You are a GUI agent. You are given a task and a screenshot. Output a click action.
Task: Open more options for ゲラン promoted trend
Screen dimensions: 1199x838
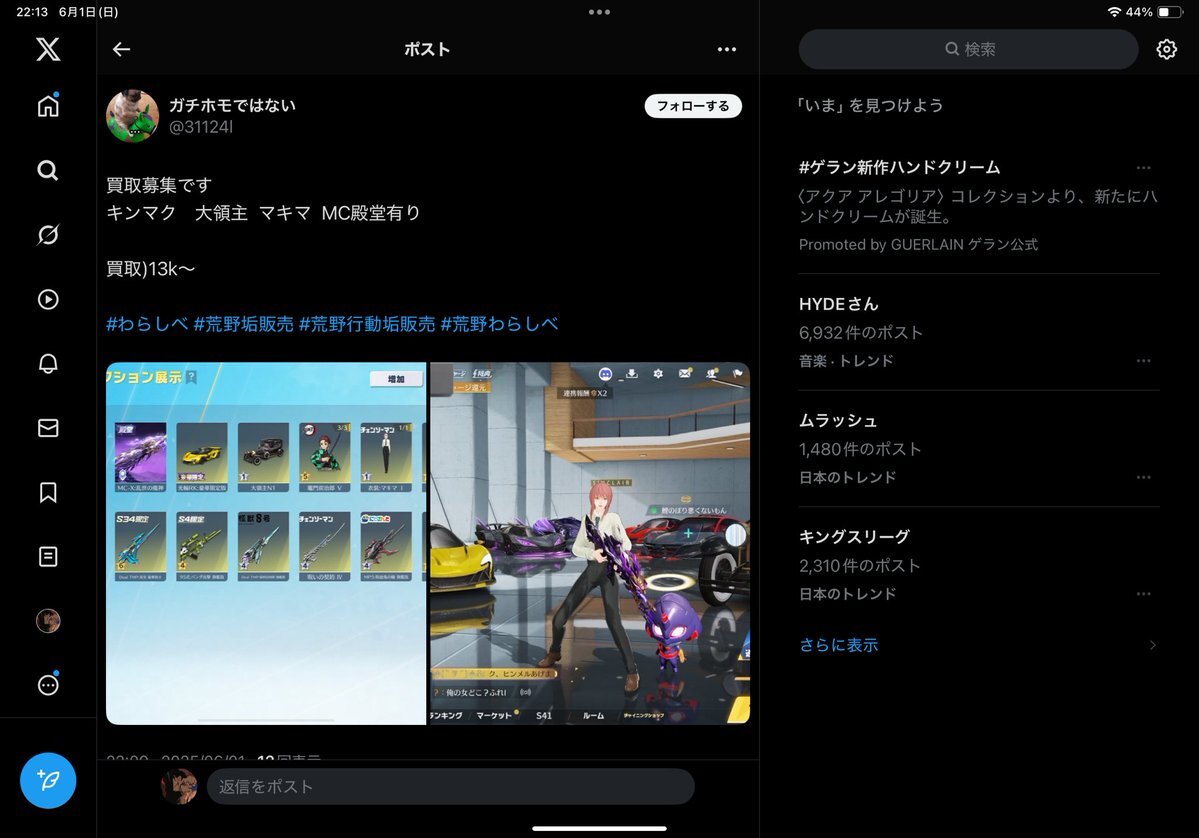tap(1144, 167)
